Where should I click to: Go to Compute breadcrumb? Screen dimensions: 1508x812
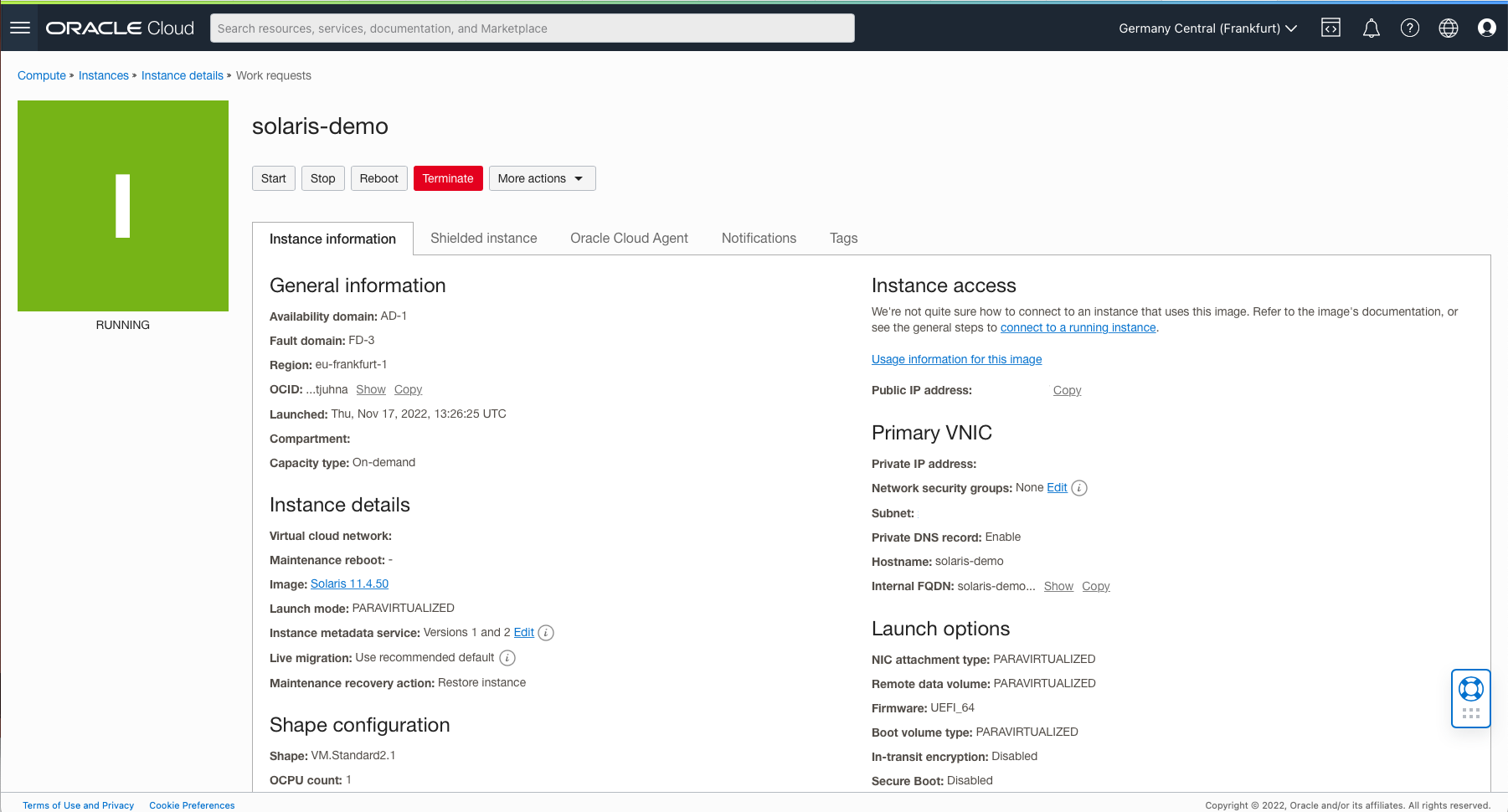pos(42,75)
